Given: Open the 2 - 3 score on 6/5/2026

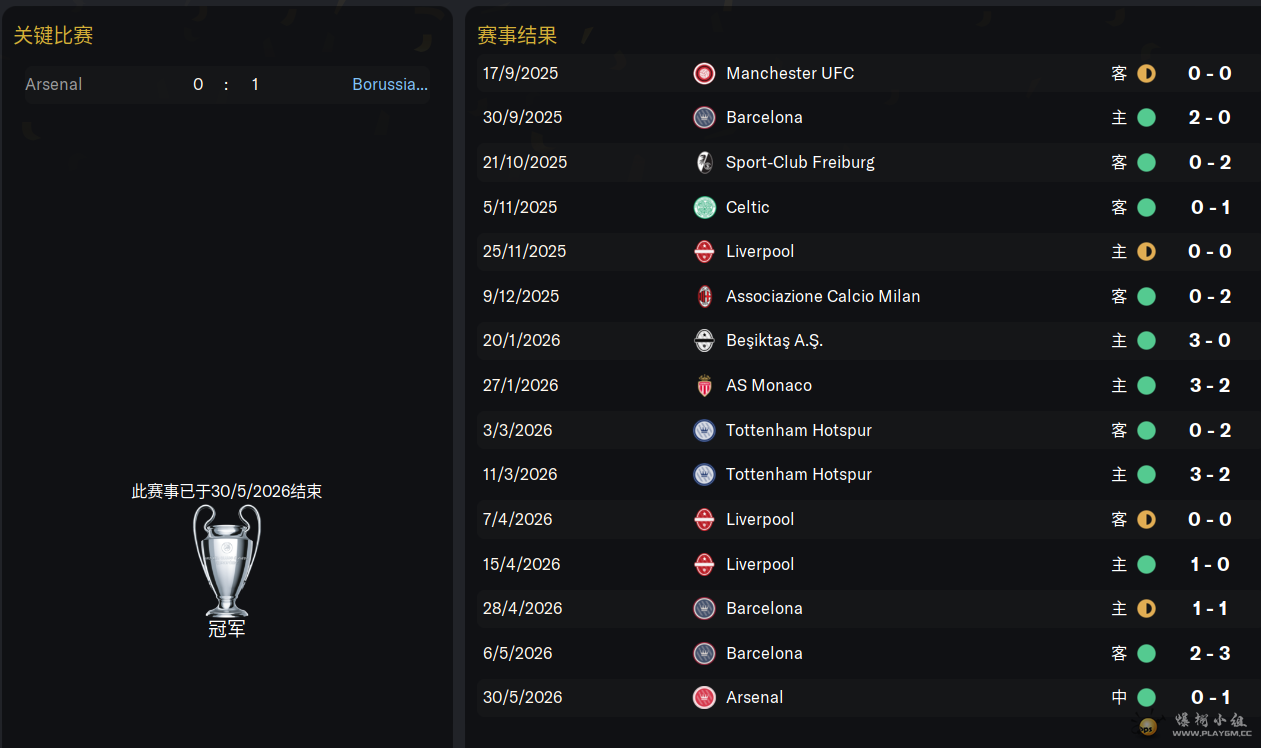Looking at the screenshot, I should click(x=1210, y=653).
